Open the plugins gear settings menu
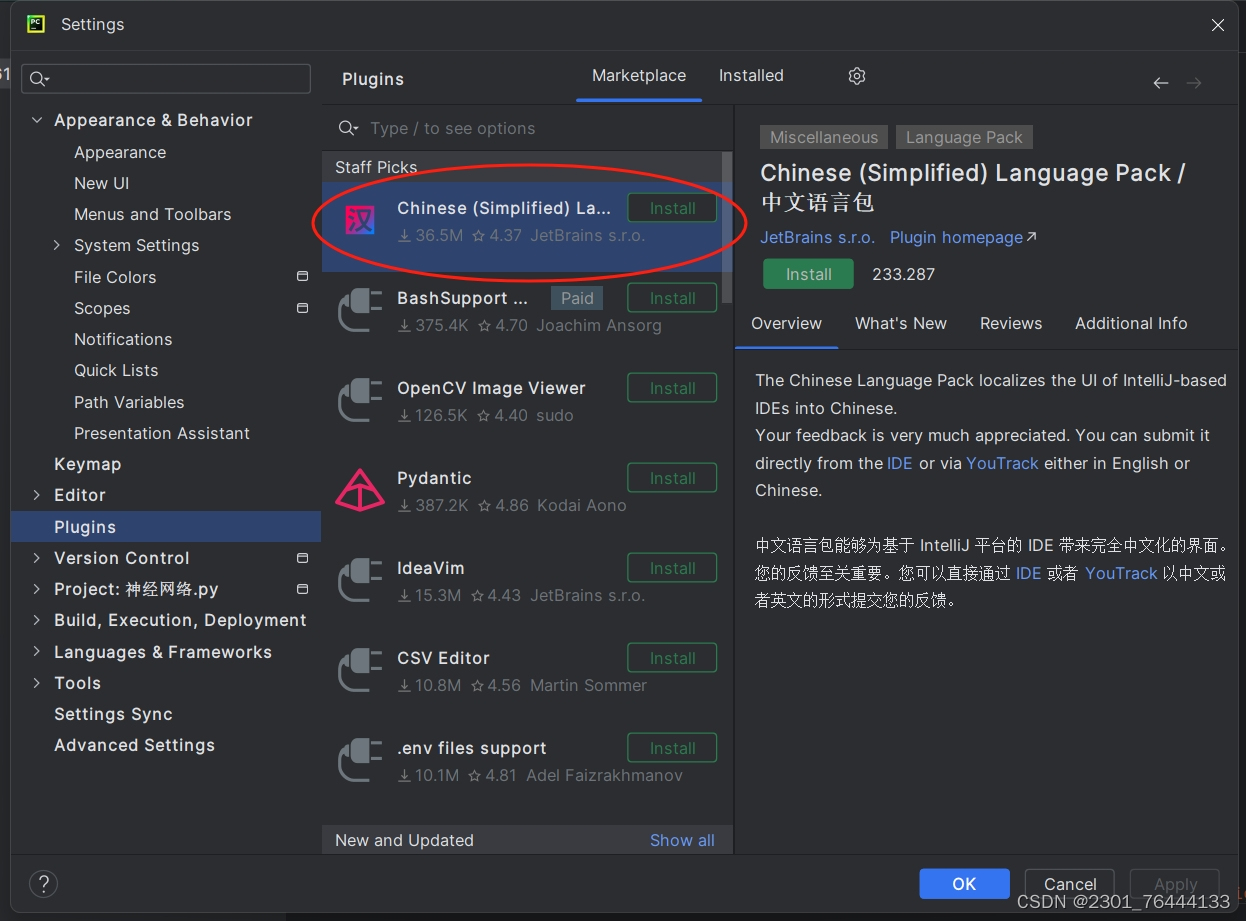 point(857,76)
